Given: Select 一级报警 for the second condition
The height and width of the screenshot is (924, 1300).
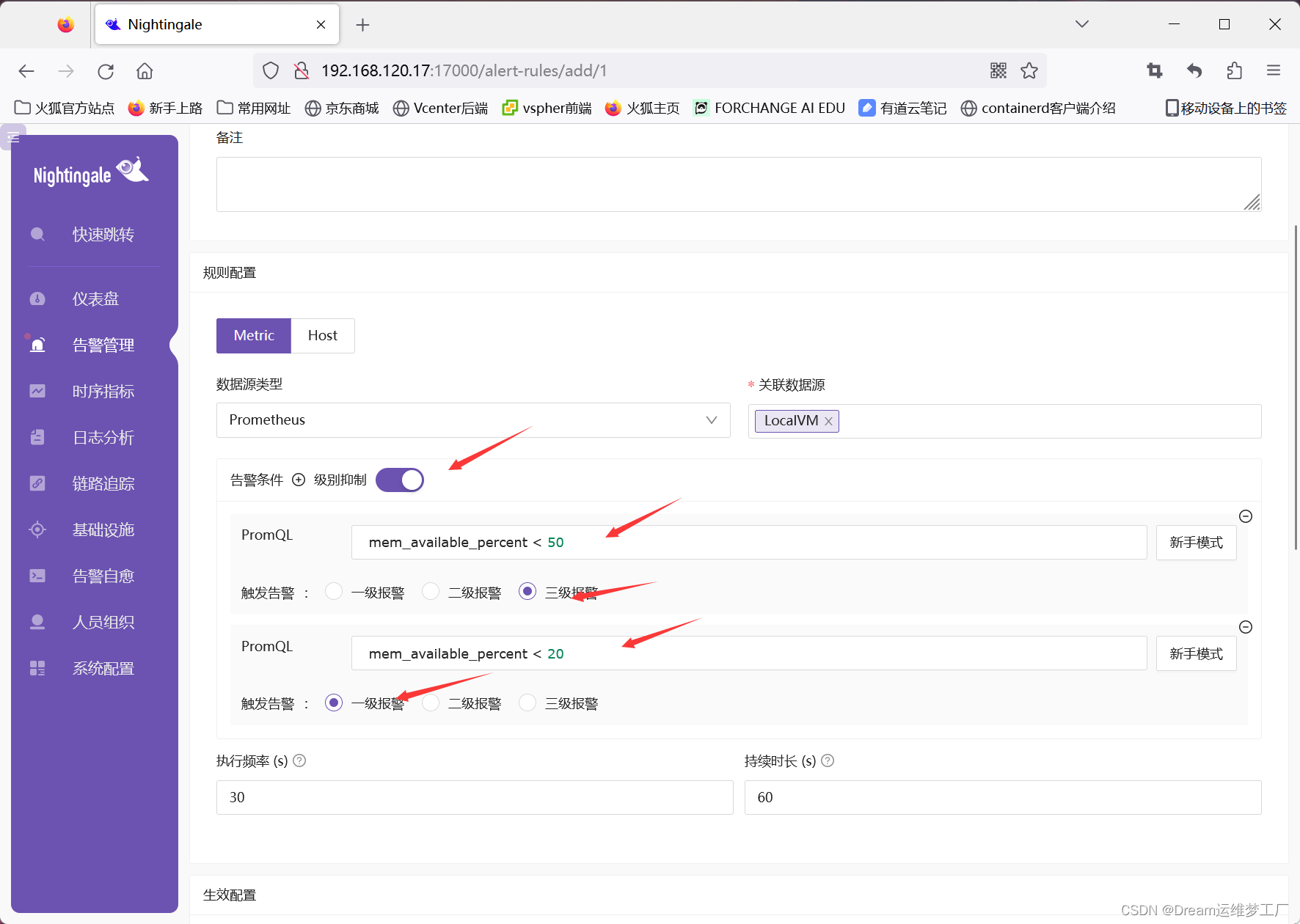Looking at the screenshot, I should 334,703.
